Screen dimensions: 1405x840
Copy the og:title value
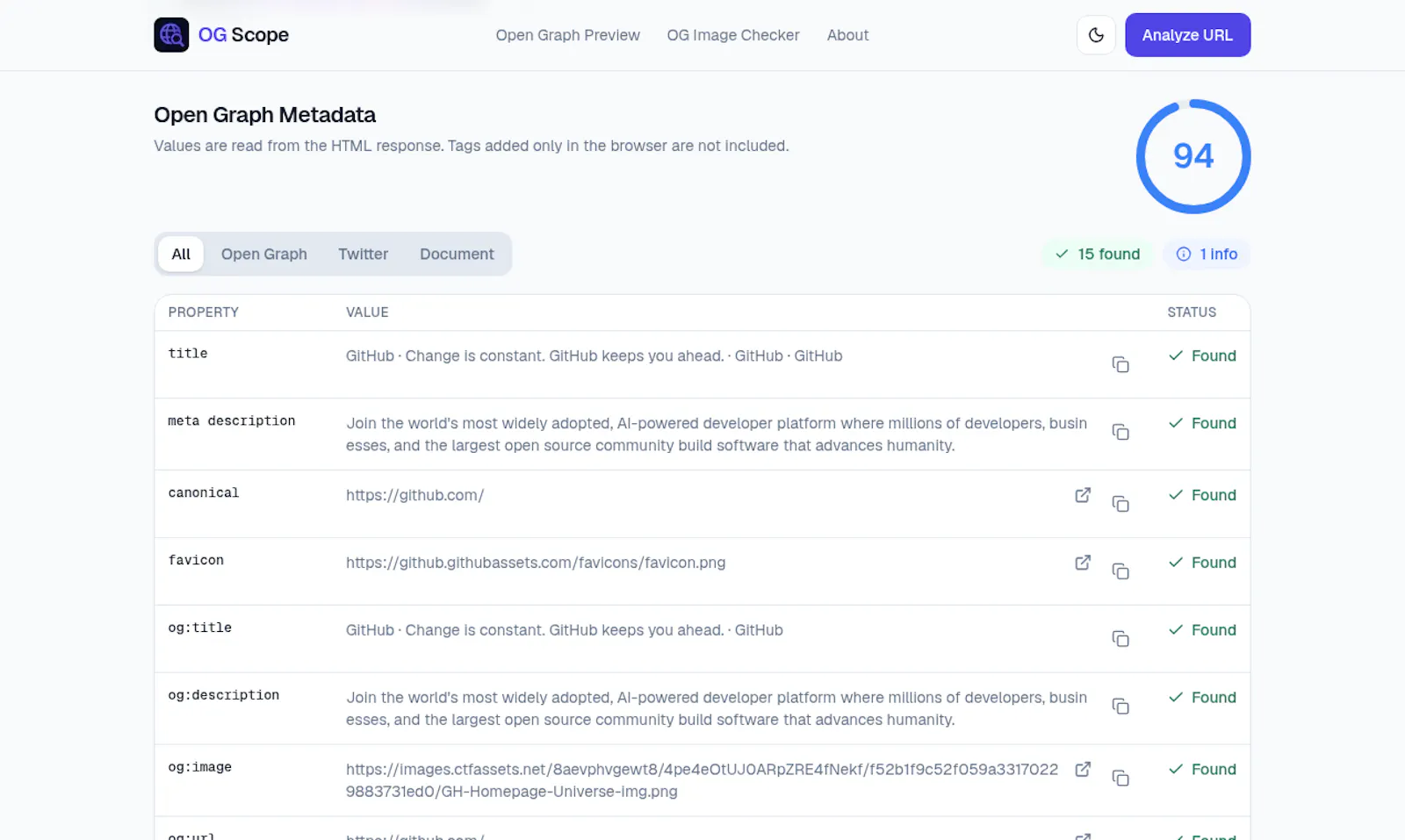1120,639
